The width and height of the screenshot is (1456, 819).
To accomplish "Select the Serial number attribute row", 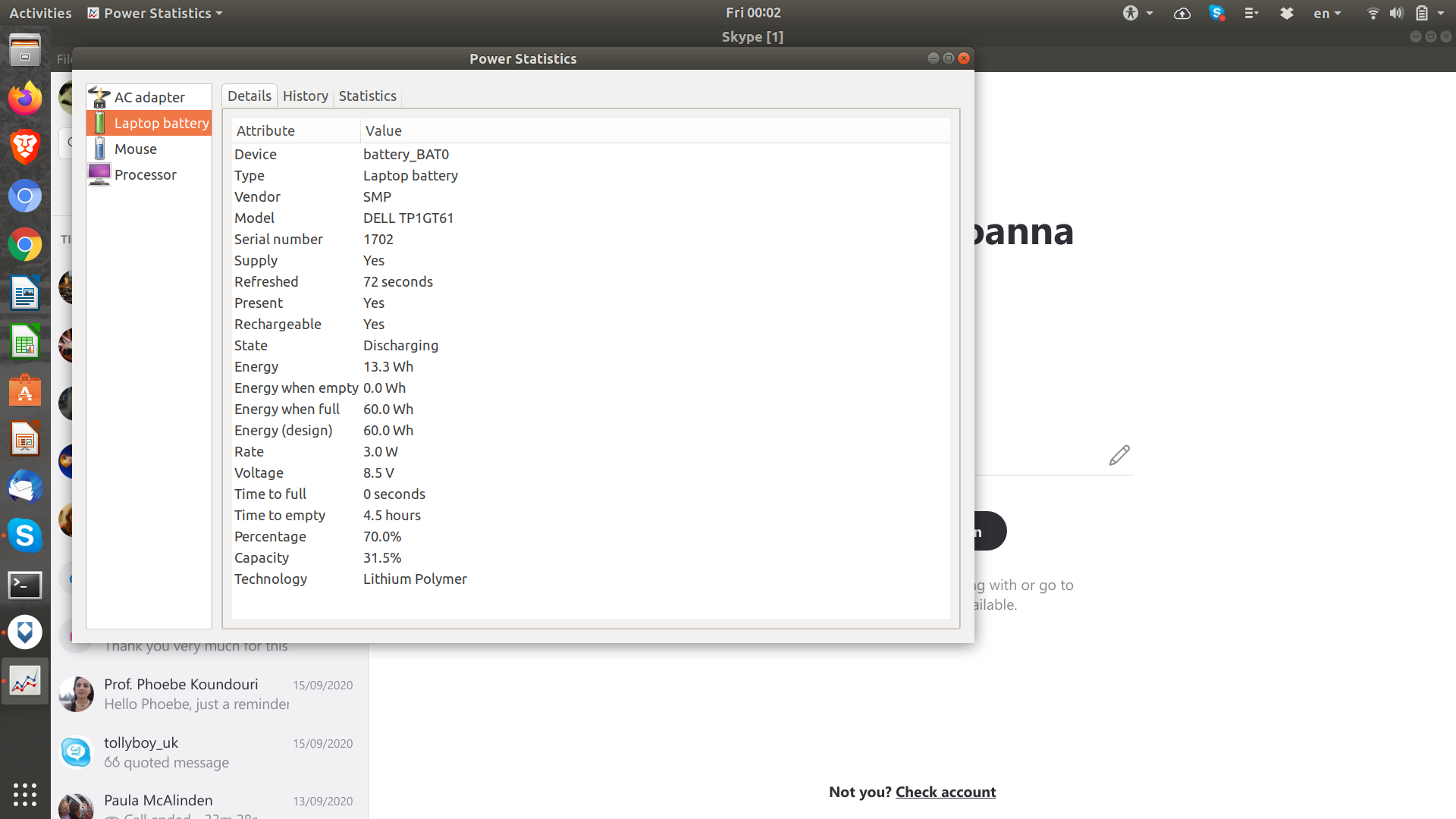I will tap(591, 239).
